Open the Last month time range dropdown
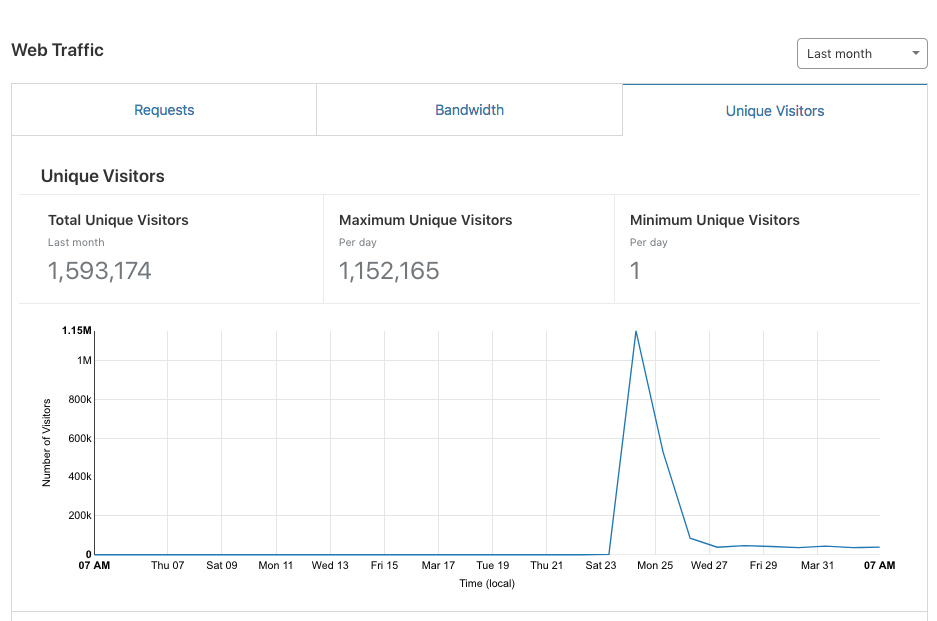Viewport: 937px width, 621px height. (x=862, y=54)
